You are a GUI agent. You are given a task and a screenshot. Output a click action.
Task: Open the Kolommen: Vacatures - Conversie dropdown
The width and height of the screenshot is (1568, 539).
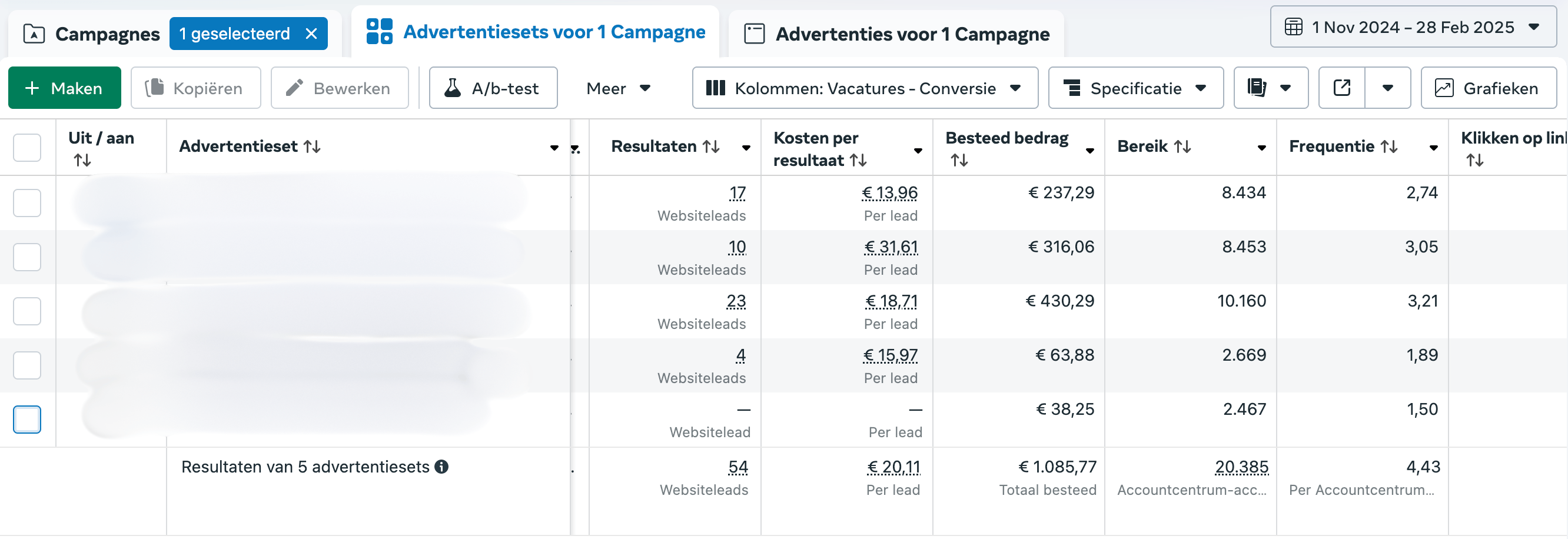pyautogui.click(x=865, y=88)
